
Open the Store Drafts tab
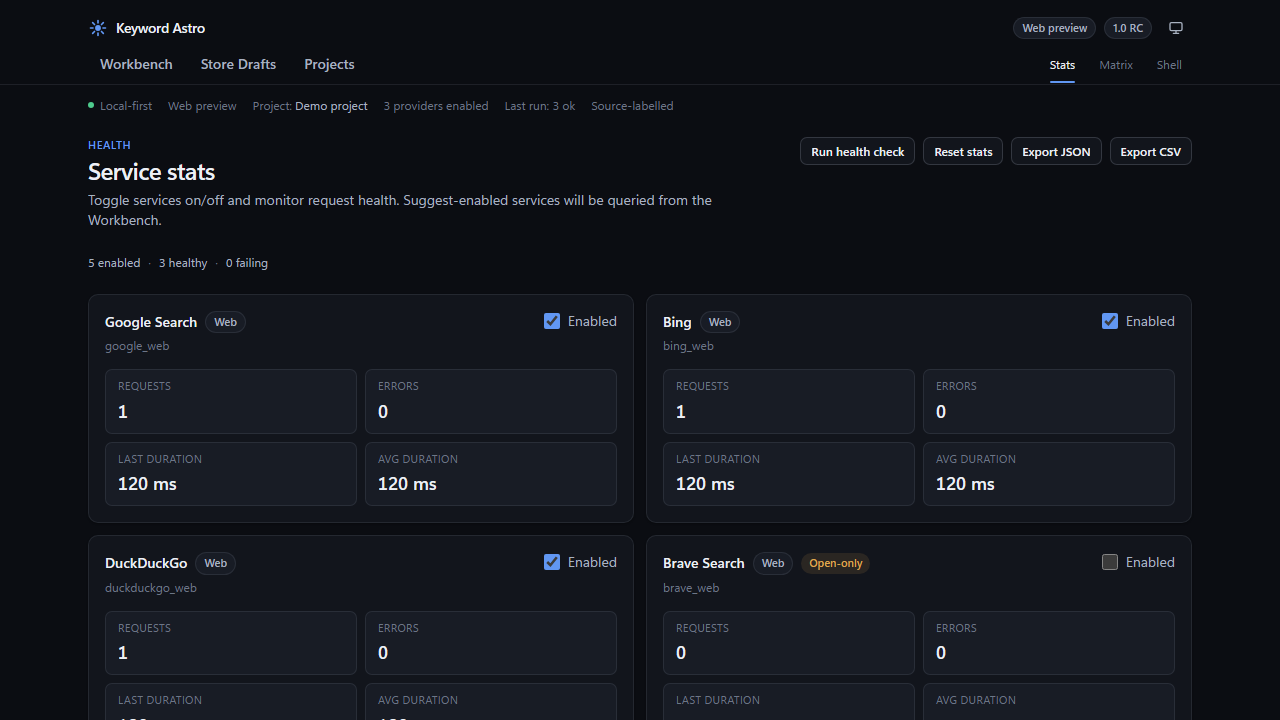[x=238, y=64]
